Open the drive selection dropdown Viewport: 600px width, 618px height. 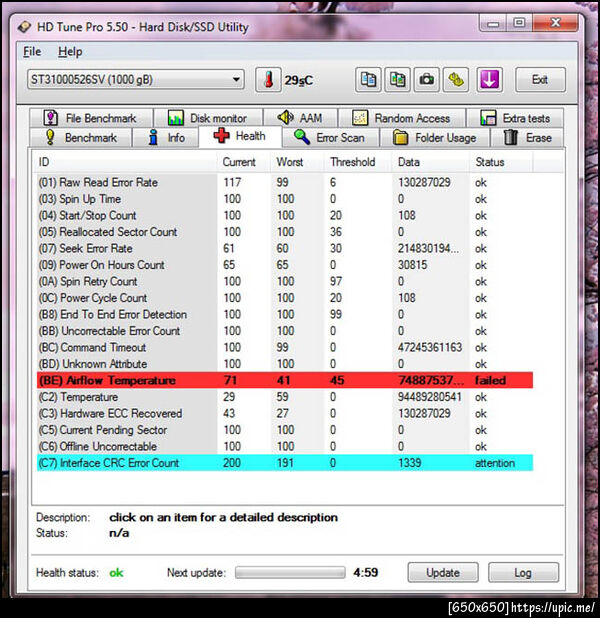pyautogui.click(x=136, y=80)
